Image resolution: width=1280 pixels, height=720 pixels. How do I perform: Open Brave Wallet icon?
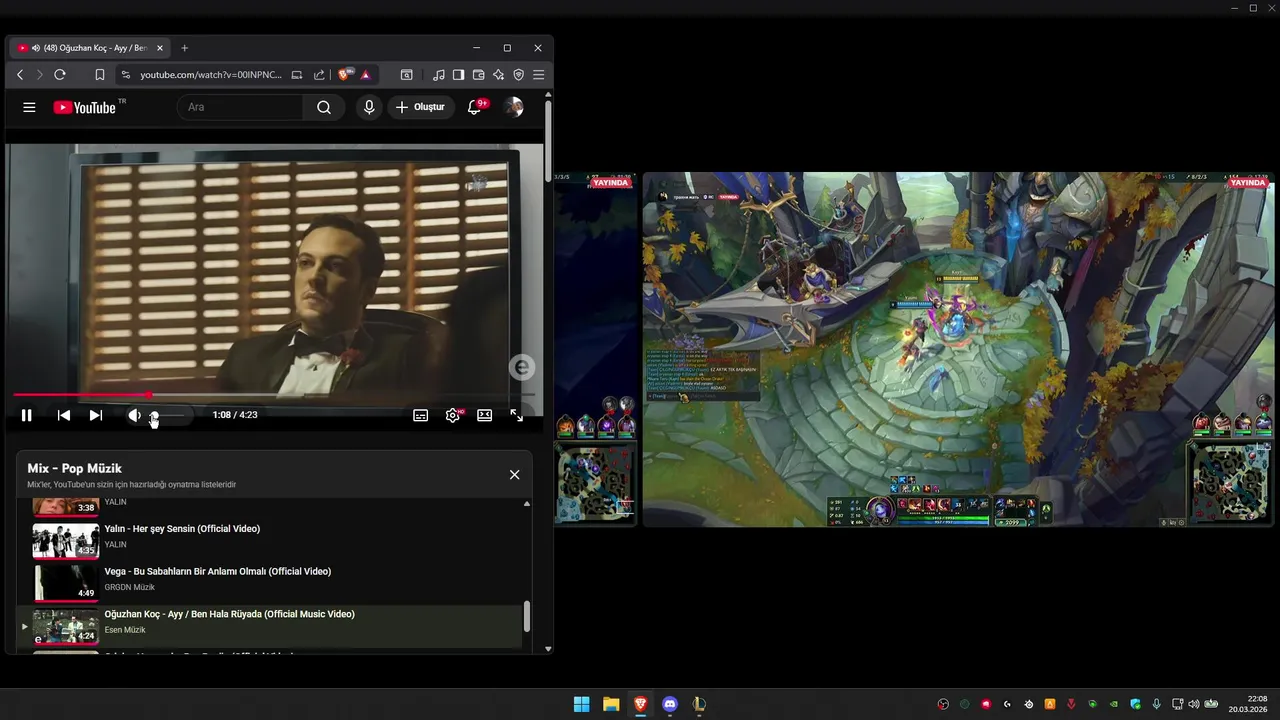[478, 75]
